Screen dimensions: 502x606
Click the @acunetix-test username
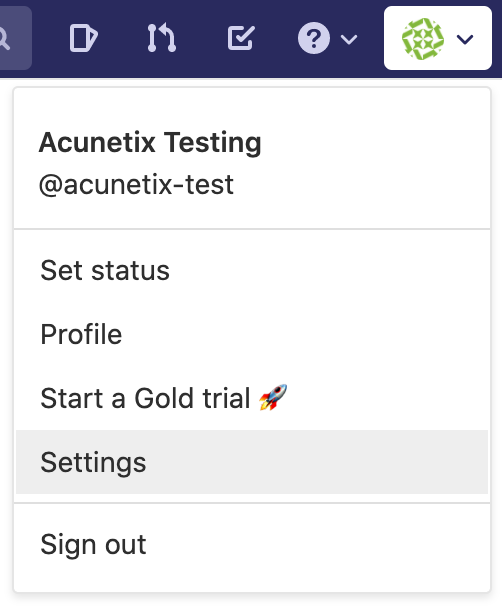136,185
